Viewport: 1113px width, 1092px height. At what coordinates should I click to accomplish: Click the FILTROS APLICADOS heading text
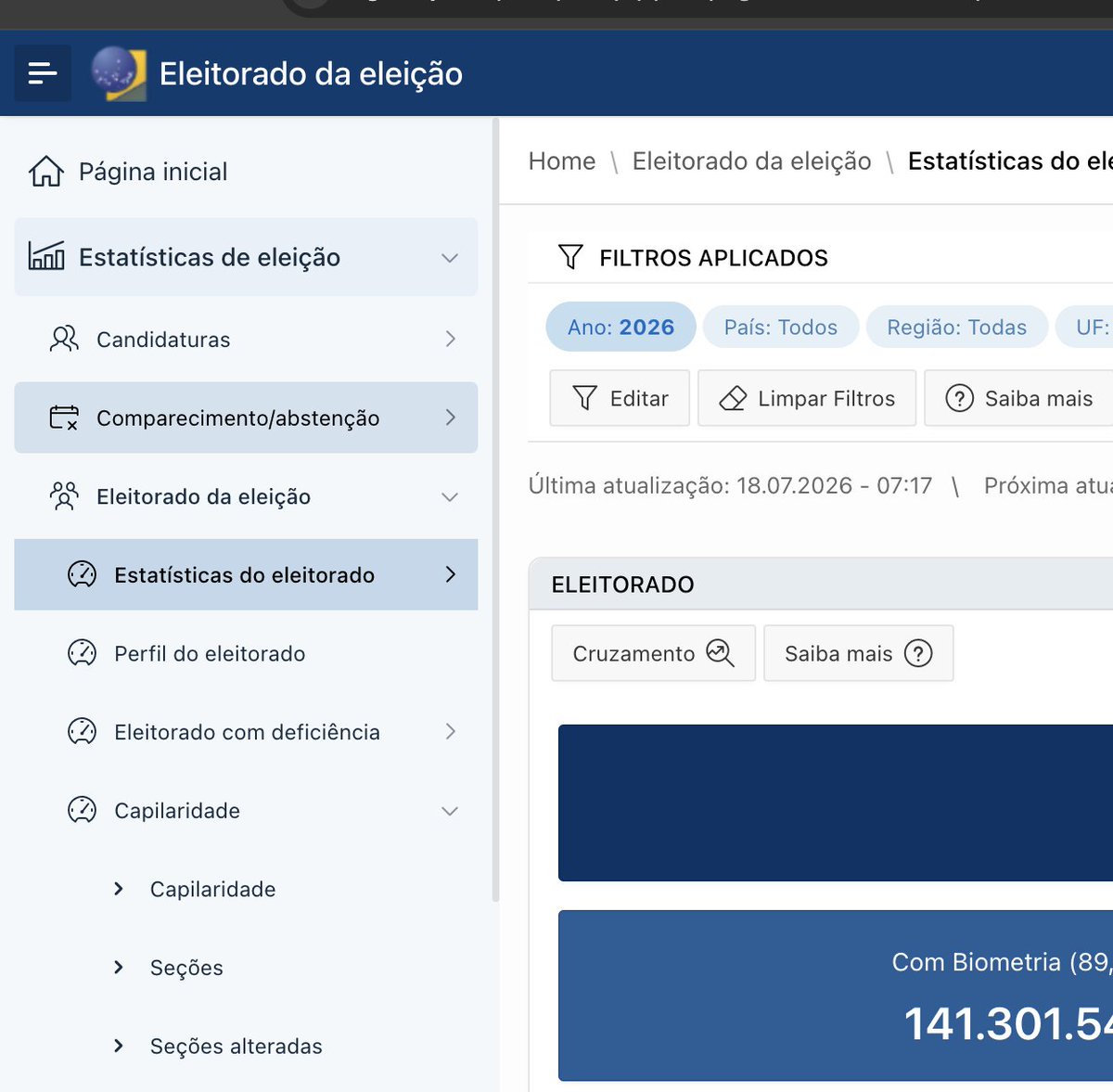tap(714, 257)
